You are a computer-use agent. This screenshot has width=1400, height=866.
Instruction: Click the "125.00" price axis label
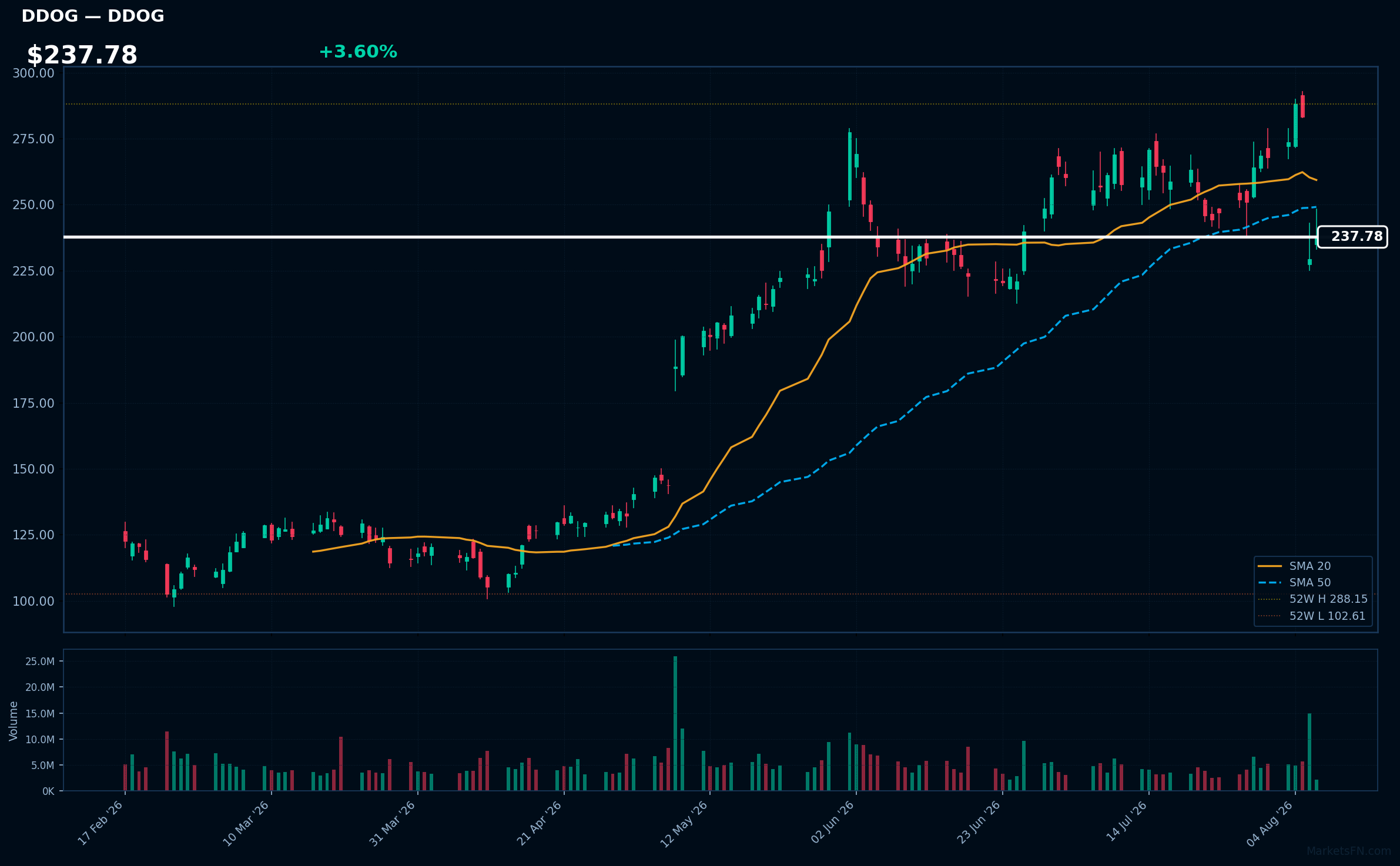[34, 535]
